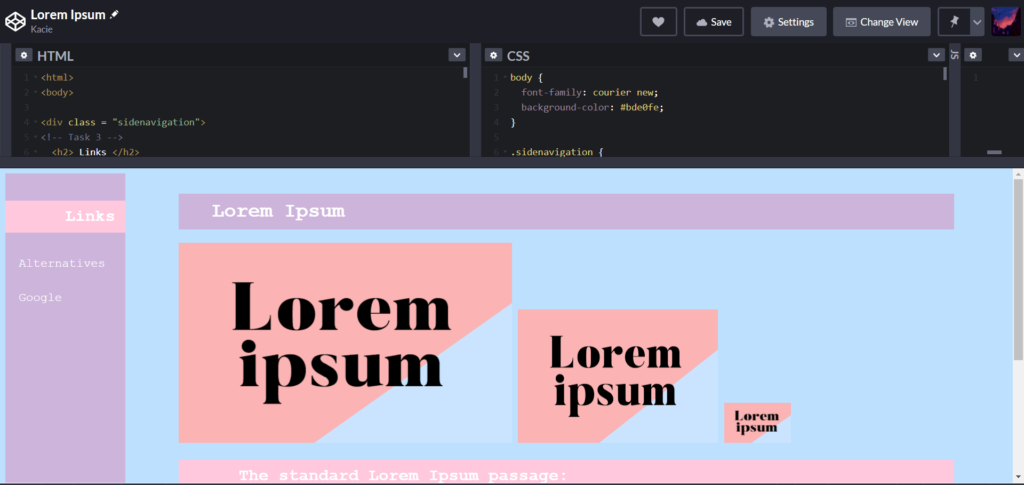Open the CSS editor settings gear
The height and width of the screenshot is (485, 1024).
[493, 55]
